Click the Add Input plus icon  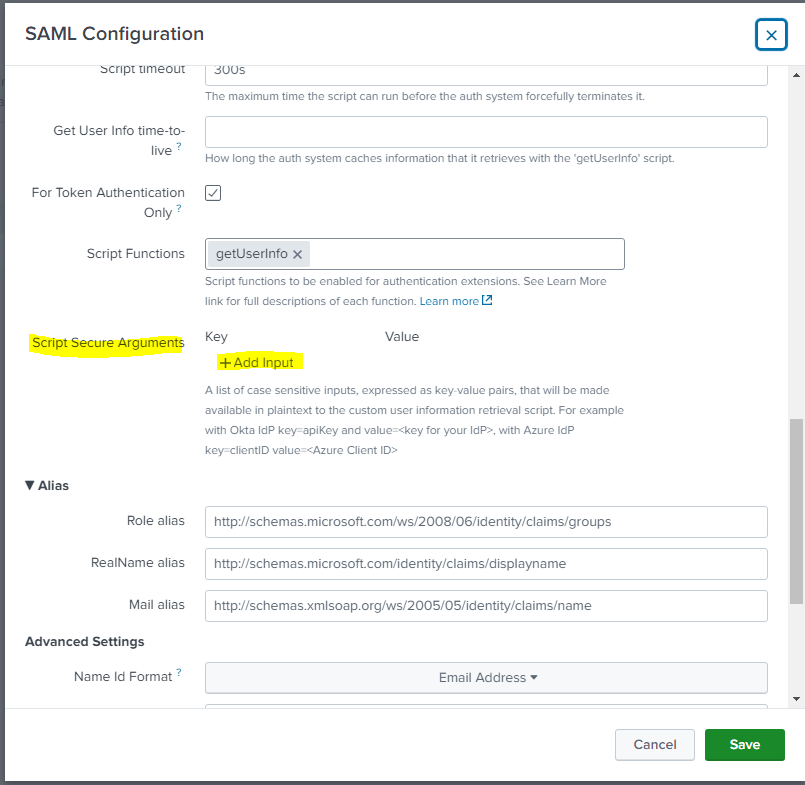[x=225, y=362]
